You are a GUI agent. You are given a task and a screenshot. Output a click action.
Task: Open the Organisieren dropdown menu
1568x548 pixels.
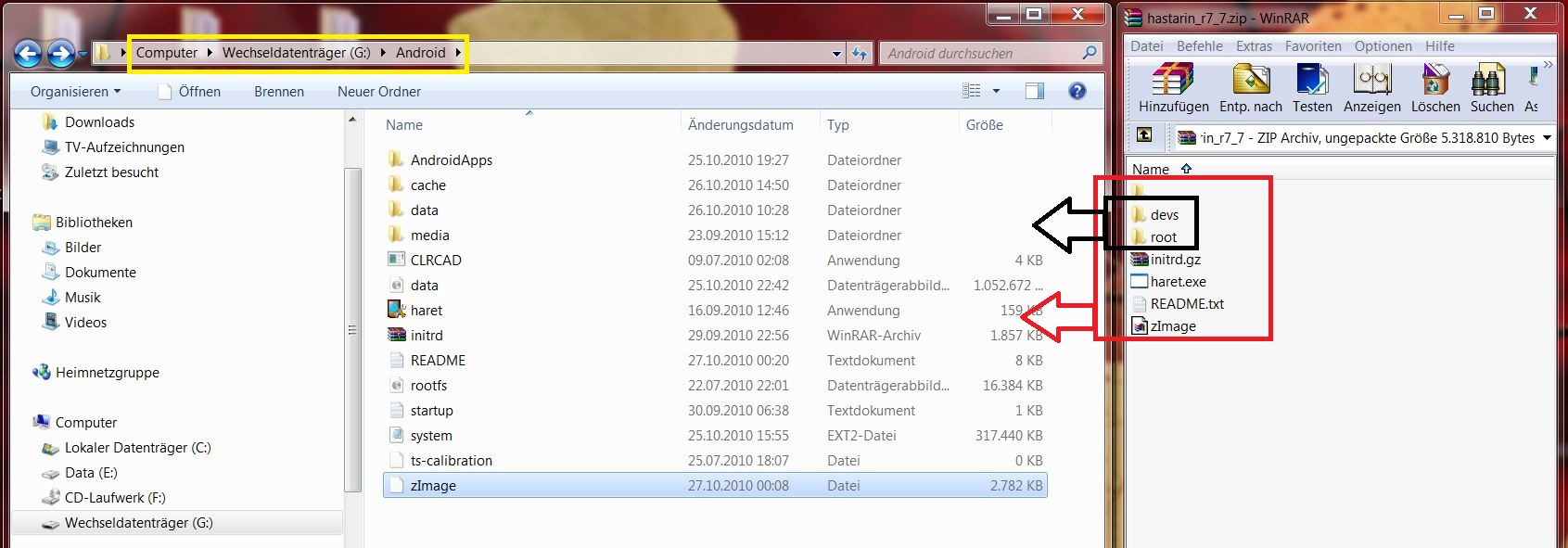point(75,92)
